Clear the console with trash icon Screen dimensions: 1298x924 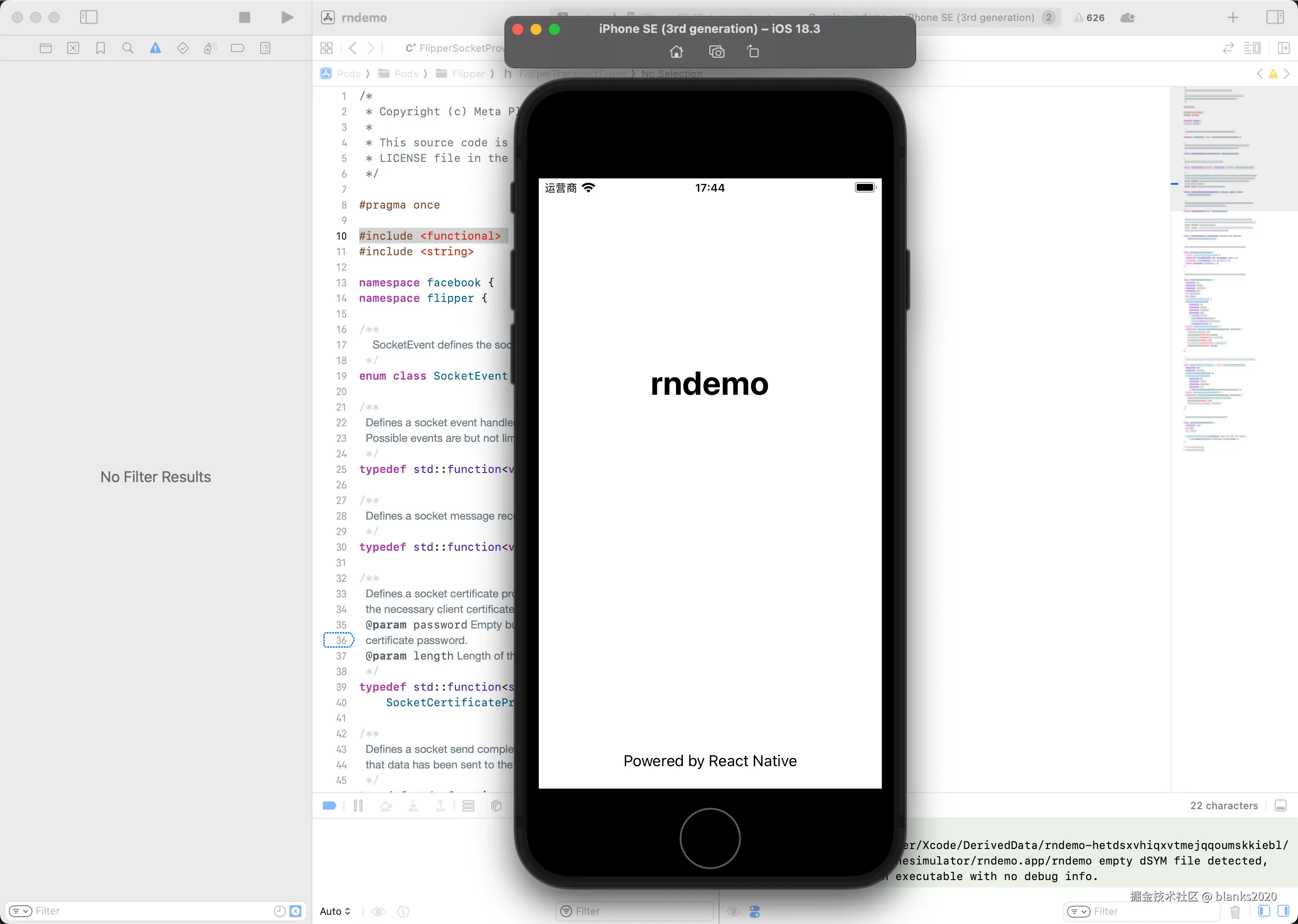pyautogui.click(x=1235, y=912)
